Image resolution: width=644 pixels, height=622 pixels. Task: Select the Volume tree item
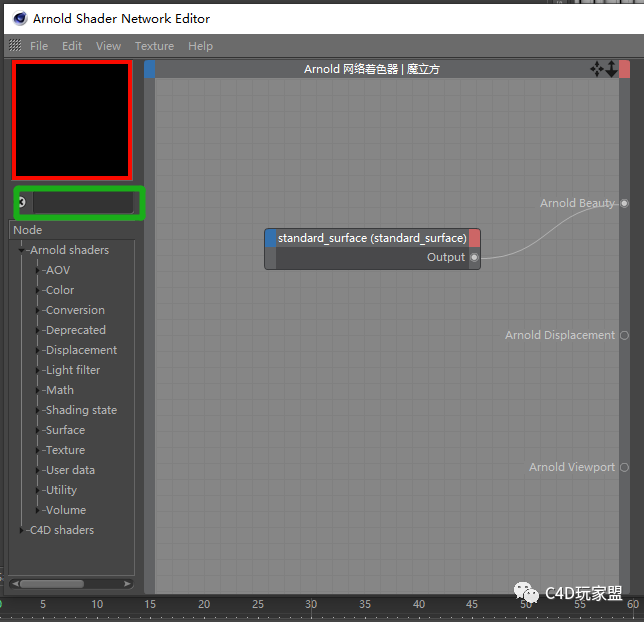click(x=66, y=510)
